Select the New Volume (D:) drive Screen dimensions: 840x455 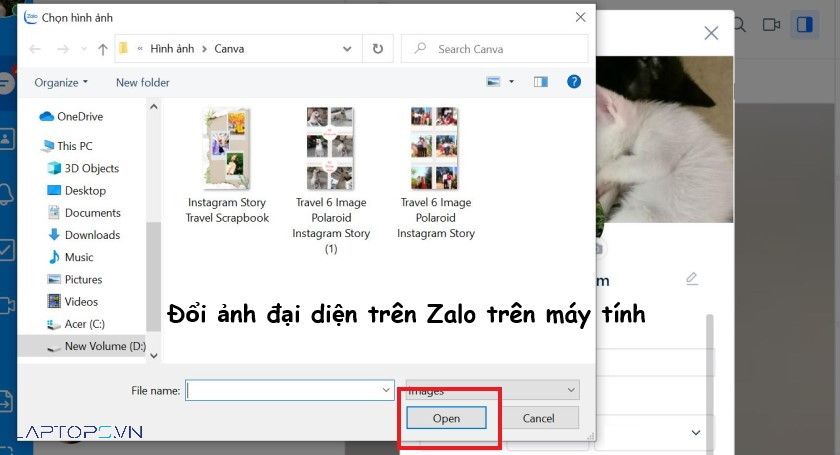click(x=81, y=346)
